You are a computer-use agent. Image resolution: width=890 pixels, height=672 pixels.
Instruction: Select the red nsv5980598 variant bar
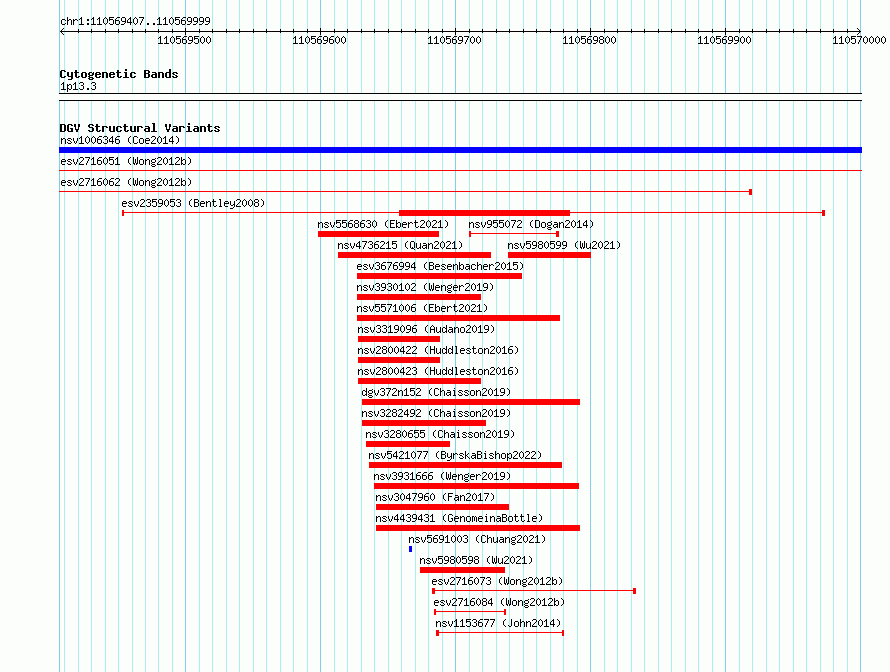pyautogui.click(x=463, y=570)
